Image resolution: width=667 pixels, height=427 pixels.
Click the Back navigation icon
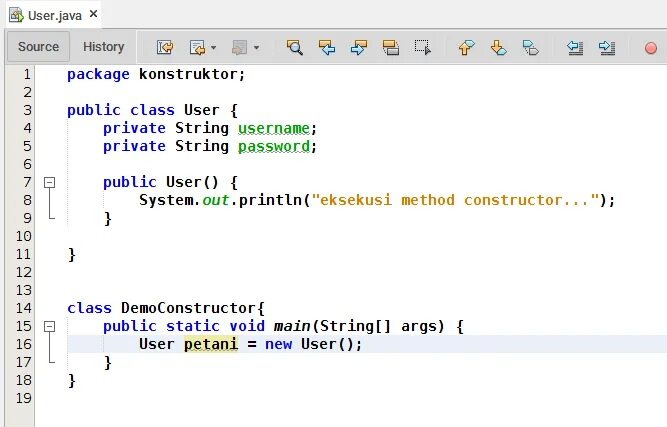pyautogui.click(x=197, y=47)
